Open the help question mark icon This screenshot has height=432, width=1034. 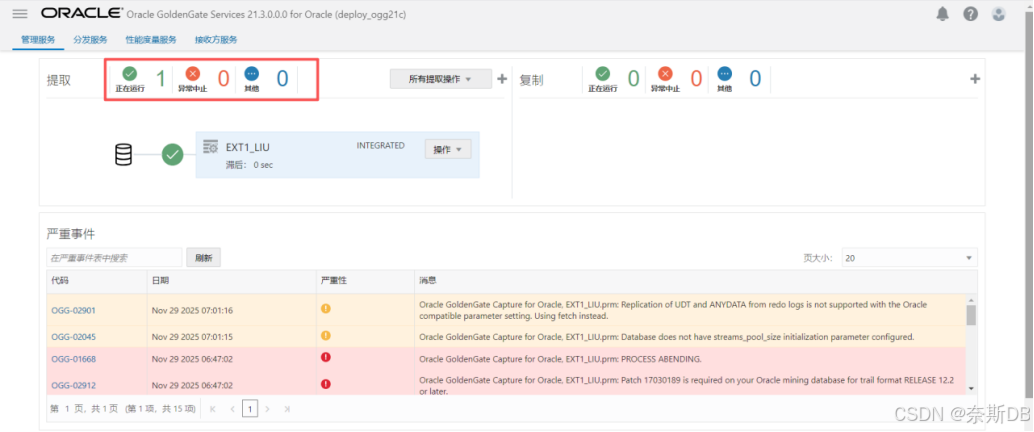[970, 14]
